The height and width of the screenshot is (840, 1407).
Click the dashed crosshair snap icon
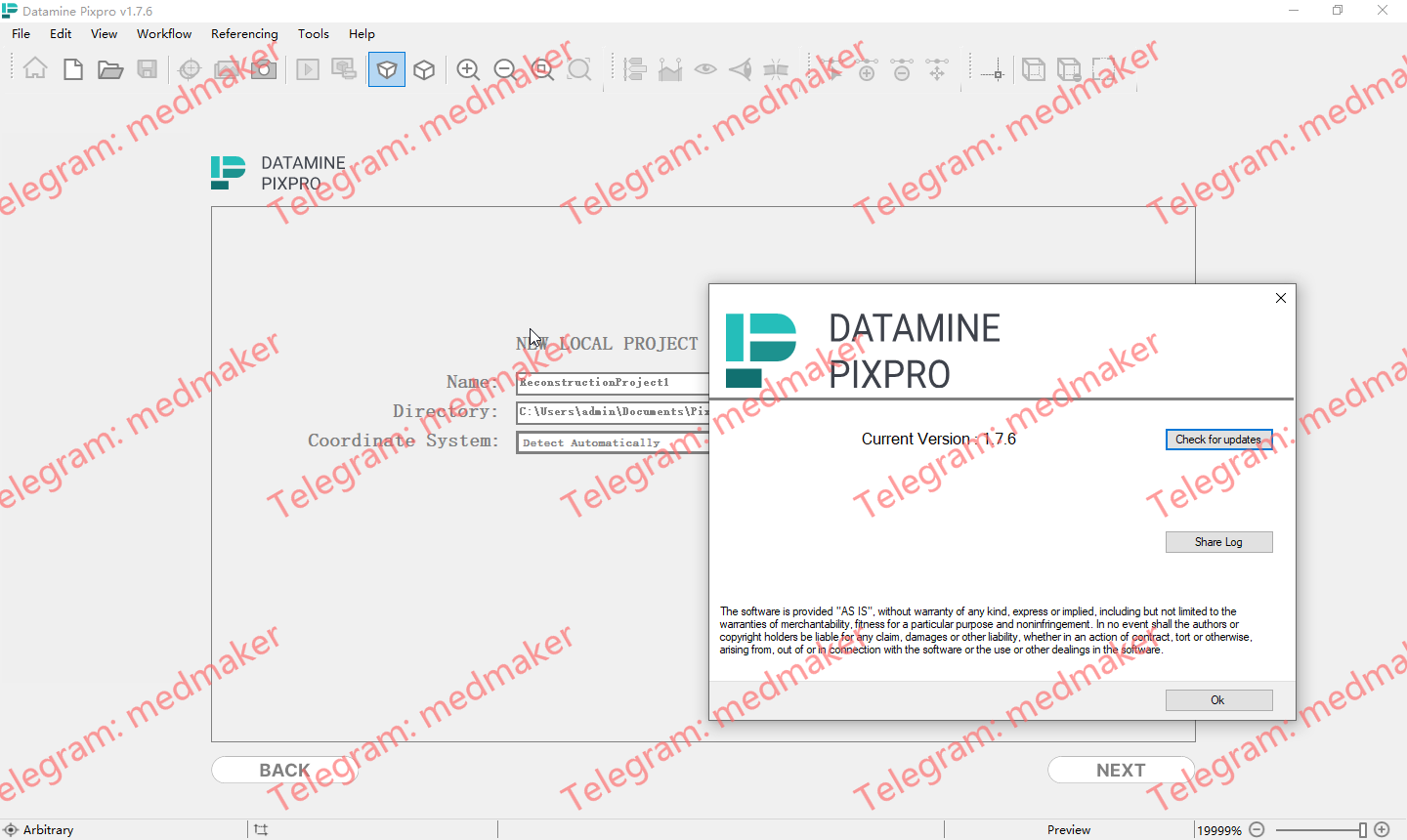tap(993, 71)
